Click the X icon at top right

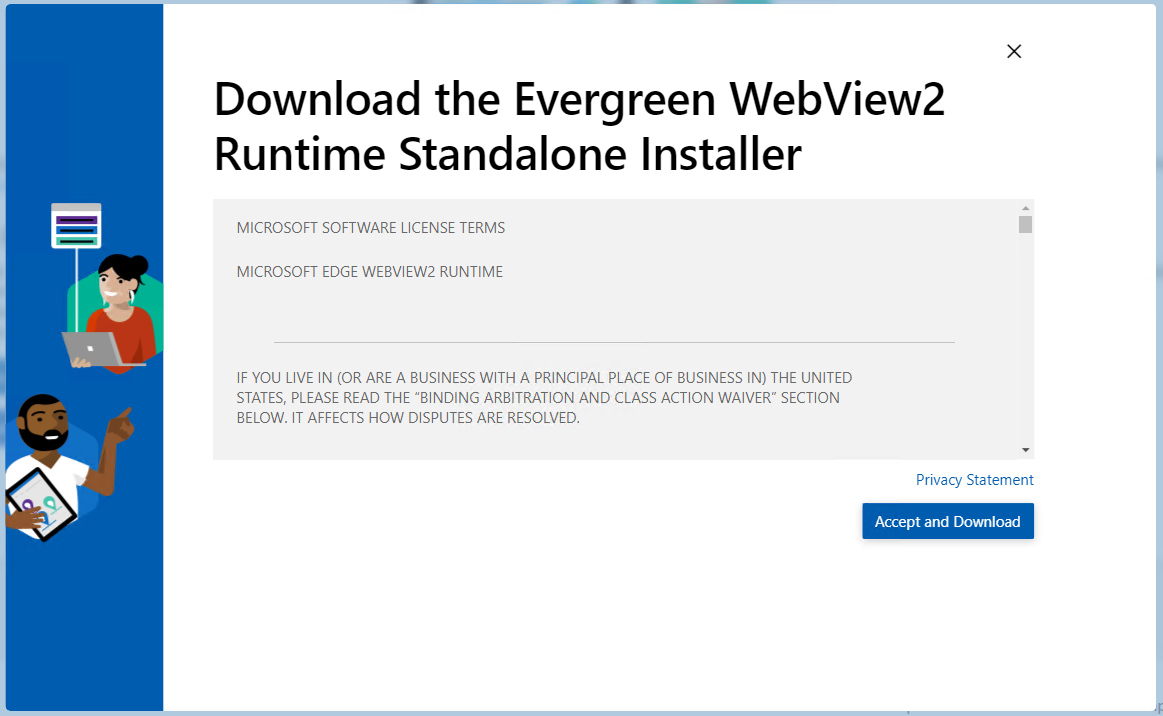1013,51
